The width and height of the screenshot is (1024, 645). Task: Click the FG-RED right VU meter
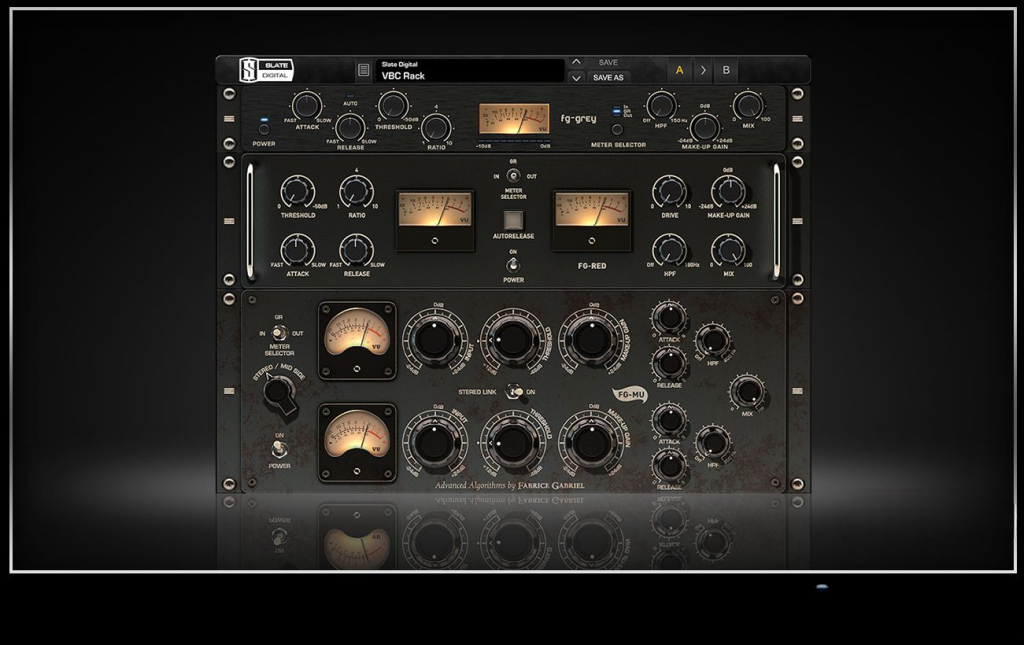pyautogui.click(x=592, y=221)
